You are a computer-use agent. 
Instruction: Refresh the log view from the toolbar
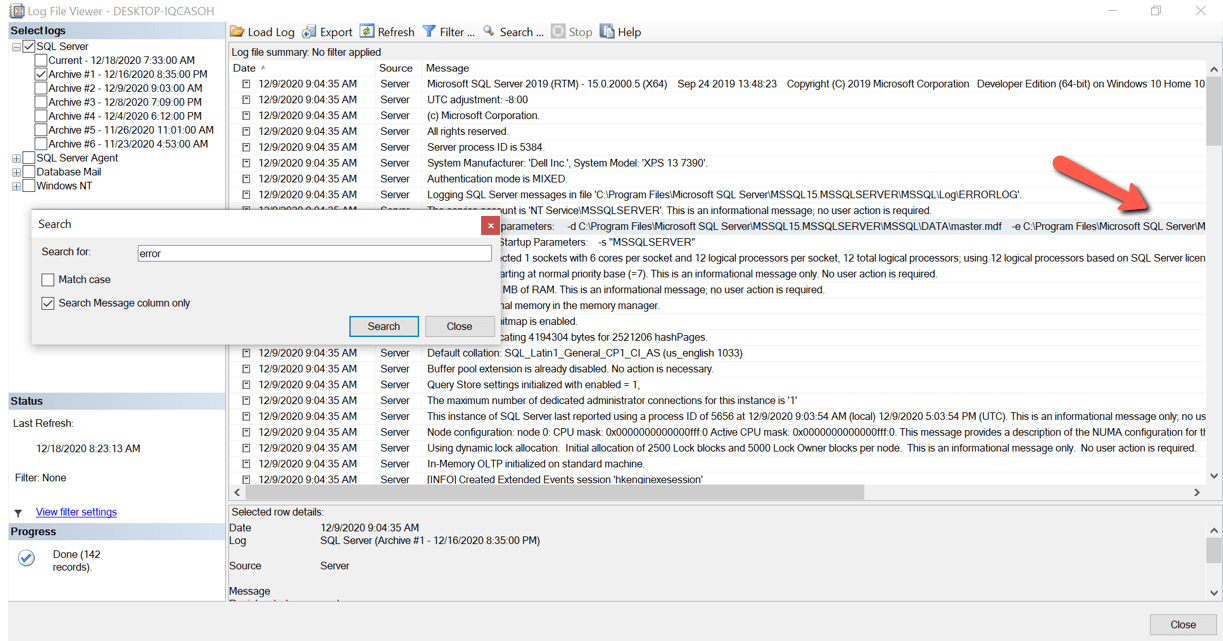(387, 32)
